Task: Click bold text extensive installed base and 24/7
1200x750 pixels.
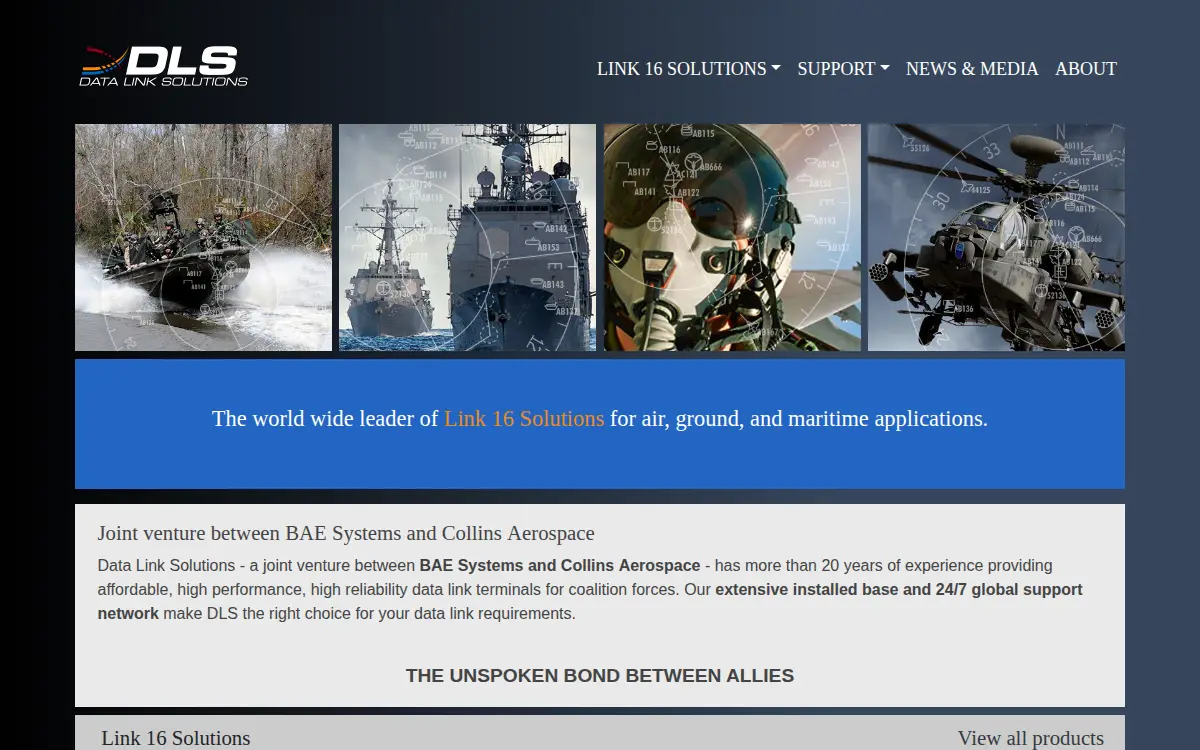Action: click(x=899, y=590)
